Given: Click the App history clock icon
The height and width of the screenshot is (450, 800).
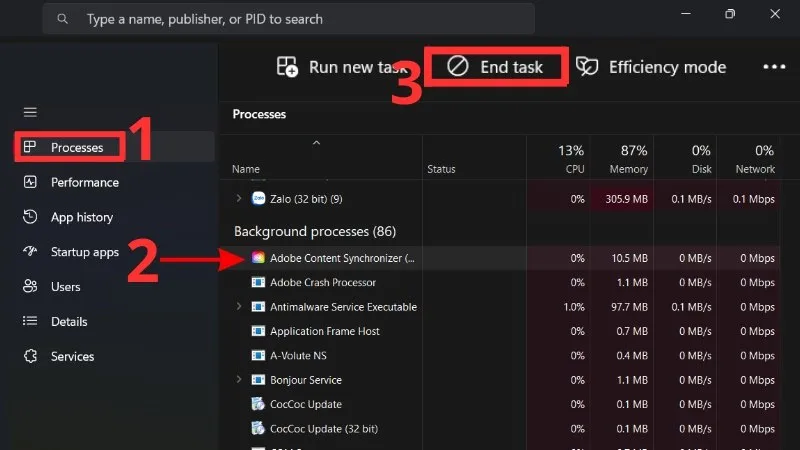Looking at the screenshot, I should pyautogui.click(x=30, y=217).
